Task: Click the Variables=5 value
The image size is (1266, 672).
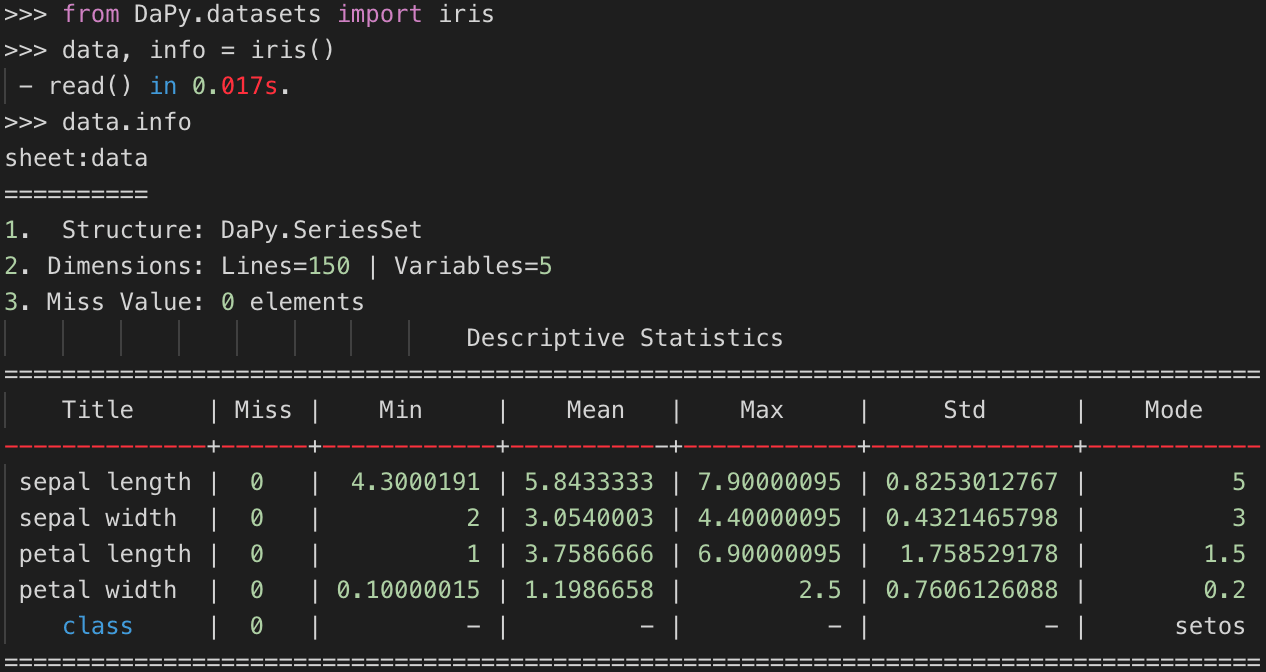Action: pyautogui.click(x=473, y=267)
